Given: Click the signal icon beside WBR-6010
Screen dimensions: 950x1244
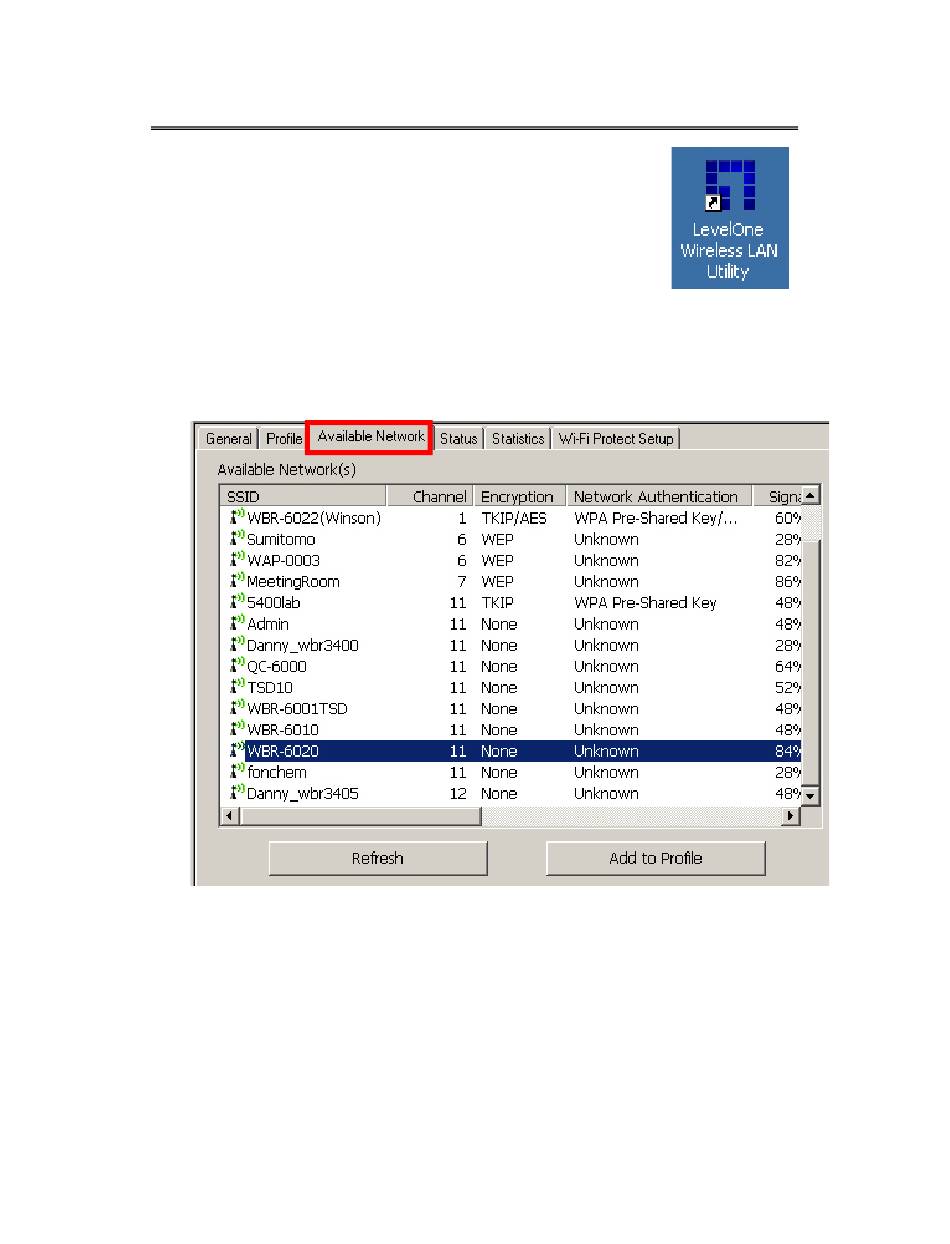Looking at the screenshot, I should coord(237,729).
